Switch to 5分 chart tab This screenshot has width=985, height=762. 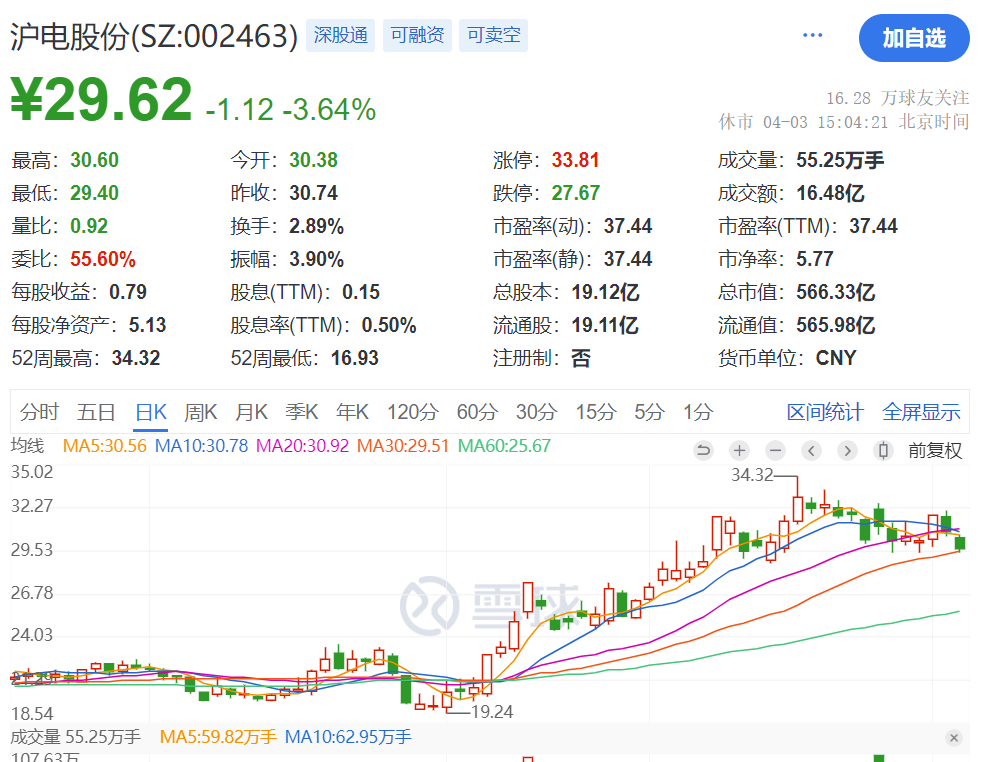pos(649,412)
